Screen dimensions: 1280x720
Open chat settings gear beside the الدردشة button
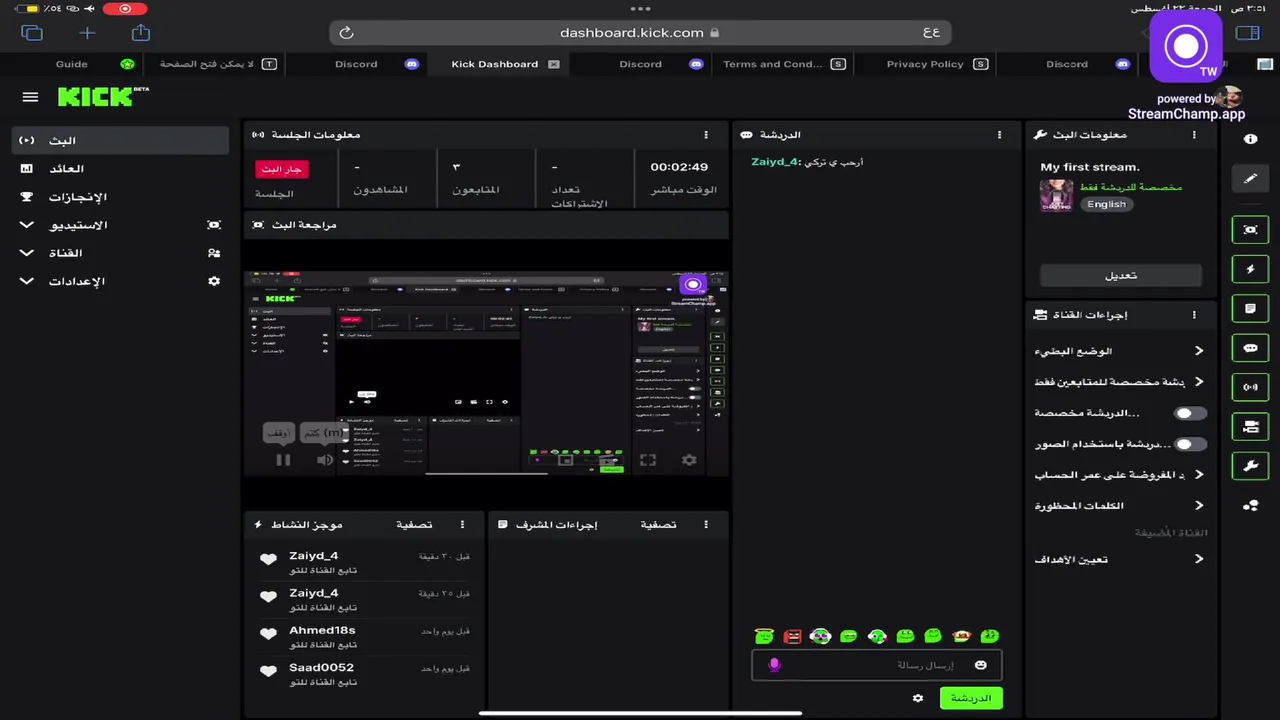pos(918,698)
